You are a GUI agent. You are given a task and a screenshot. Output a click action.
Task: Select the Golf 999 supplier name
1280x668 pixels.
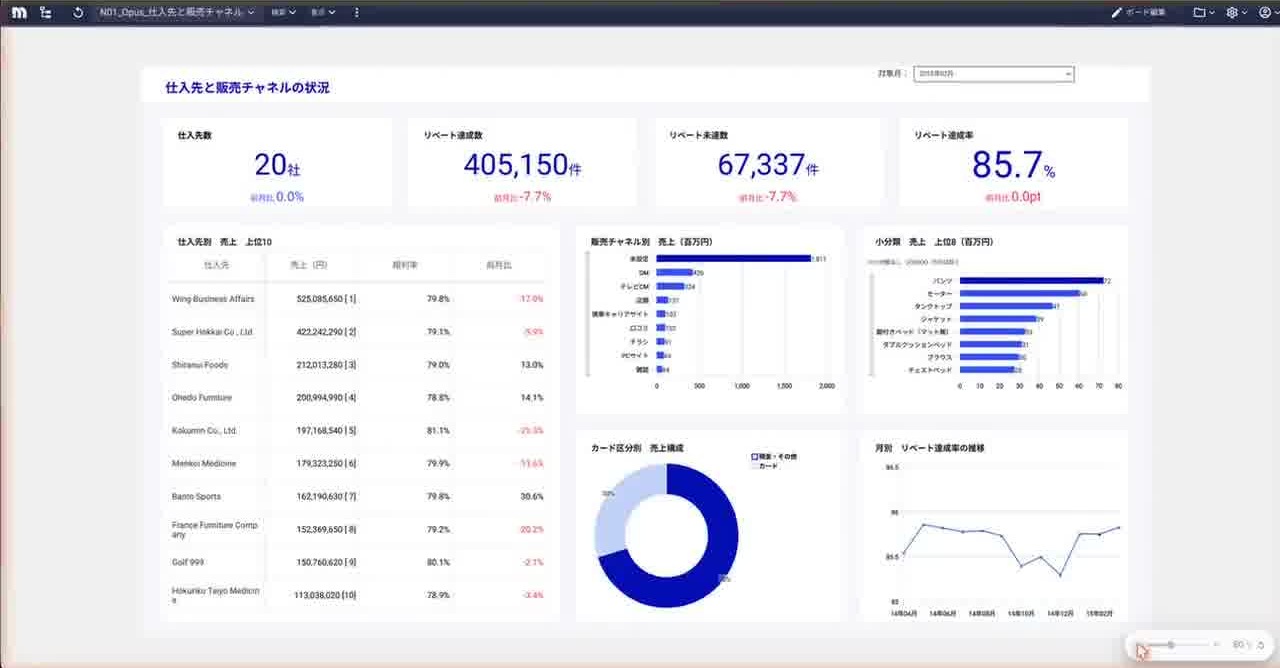[x=188, y=562]
